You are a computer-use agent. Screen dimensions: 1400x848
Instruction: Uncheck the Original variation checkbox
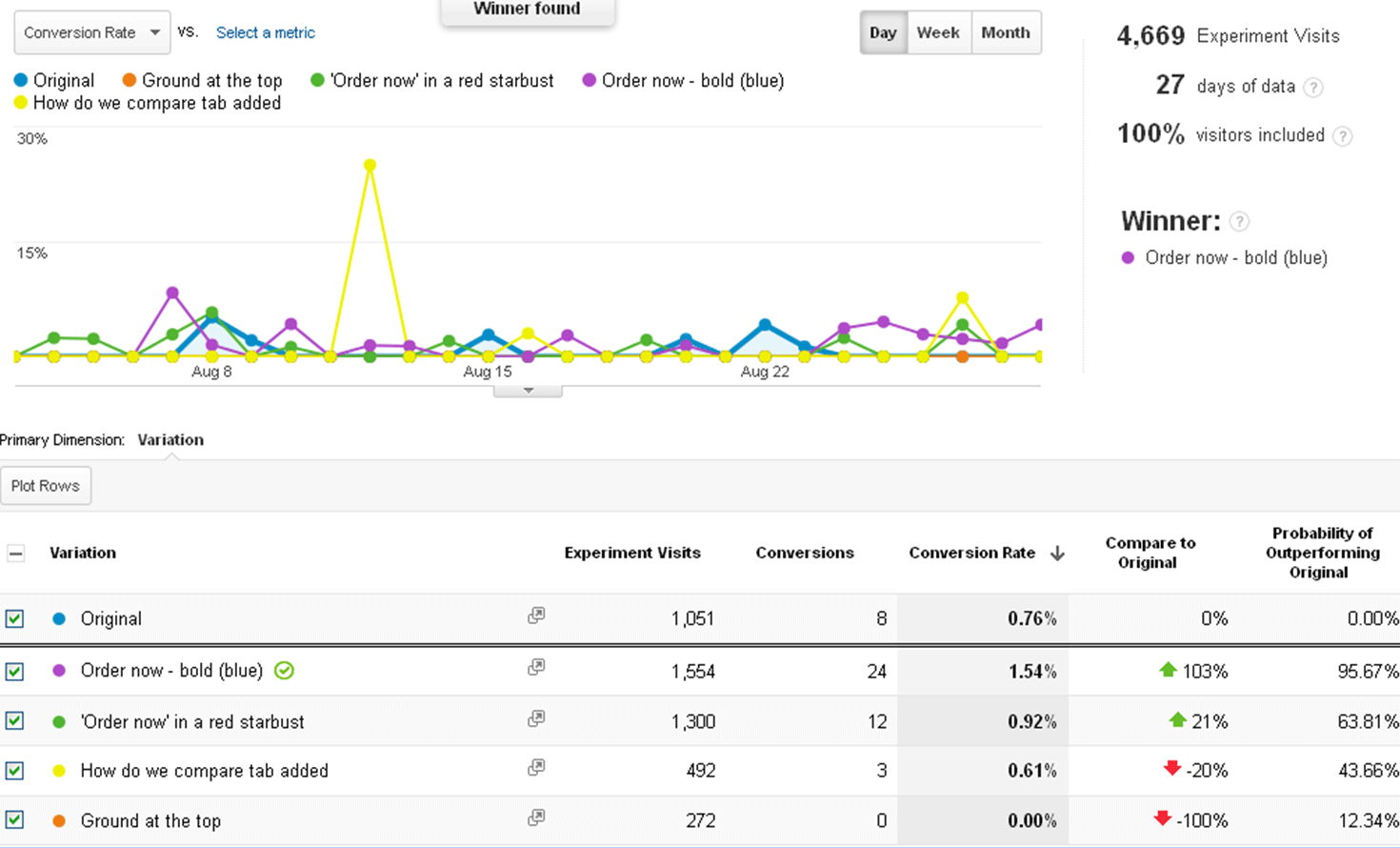(x=14, y=618)
